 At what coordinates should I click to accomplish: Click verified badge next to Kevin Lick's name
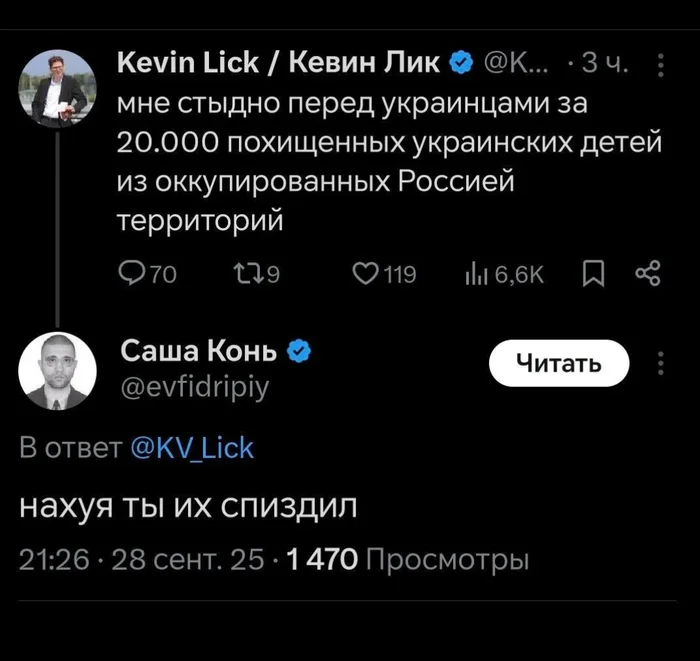[x=460, y=65]
